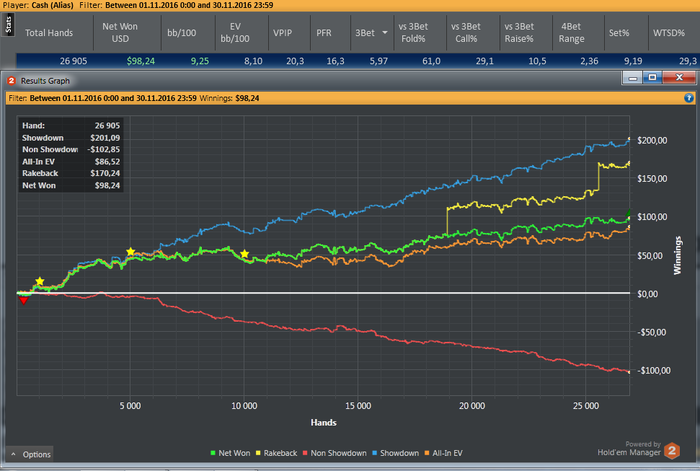The height and width of the screenshot is (471, 700).
Task: Select the 2,36 4Bet Range value
Action: [x=589, y=61]
